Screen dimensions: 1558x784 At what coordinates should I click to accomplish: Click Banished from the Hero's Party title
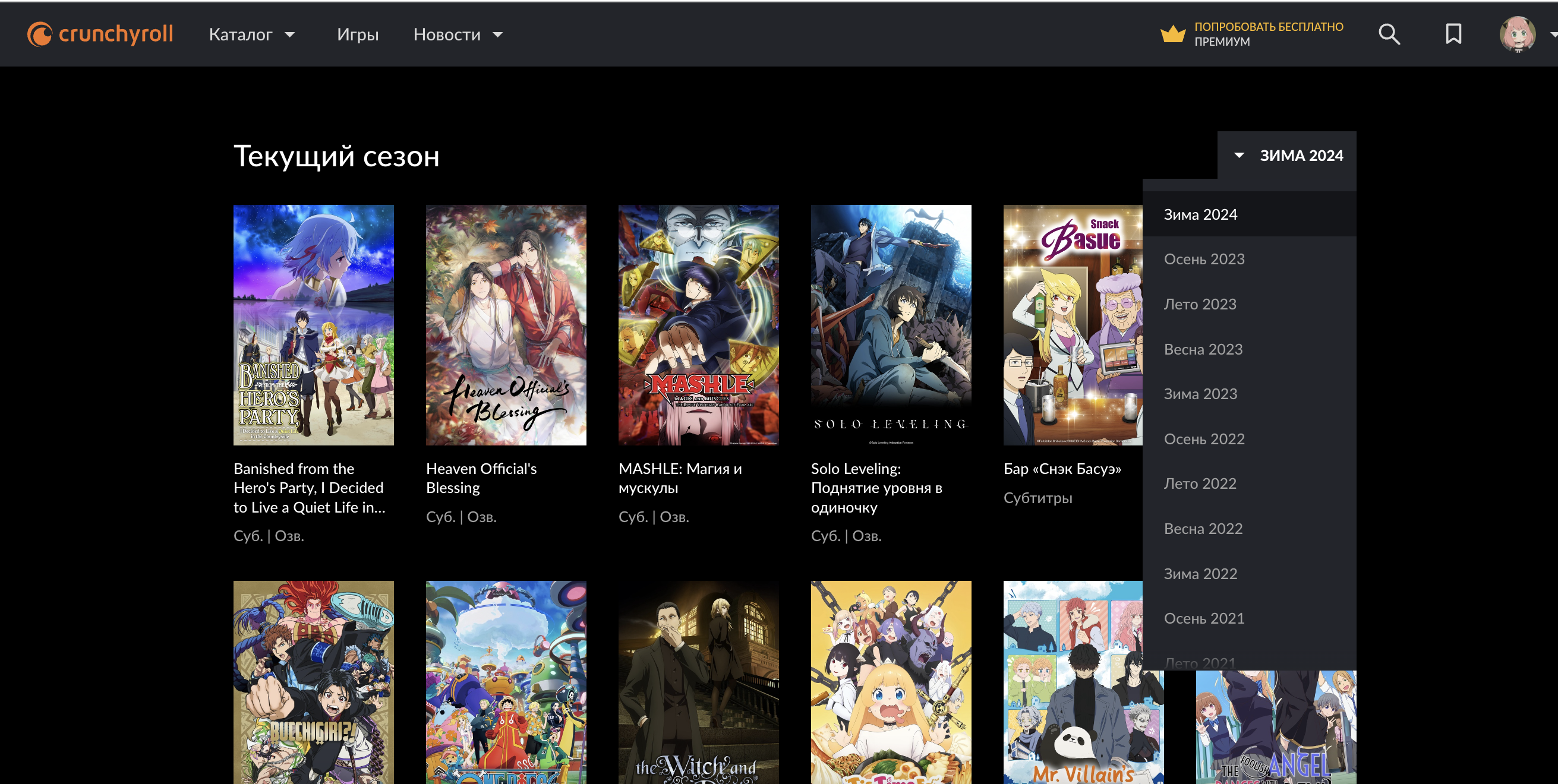[x=309, y=488]
